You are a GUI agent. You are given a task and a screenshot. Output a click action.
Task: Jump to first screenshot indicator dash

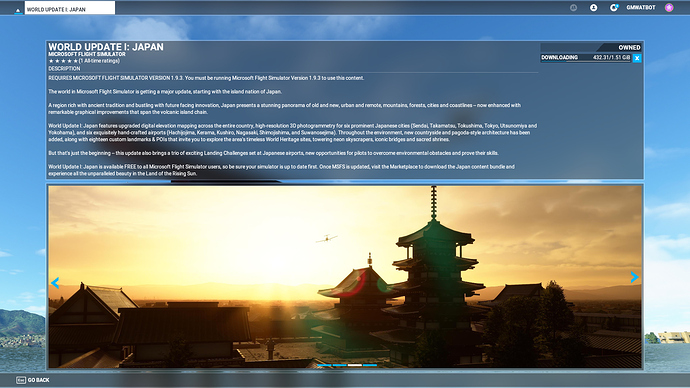[324, 365]
